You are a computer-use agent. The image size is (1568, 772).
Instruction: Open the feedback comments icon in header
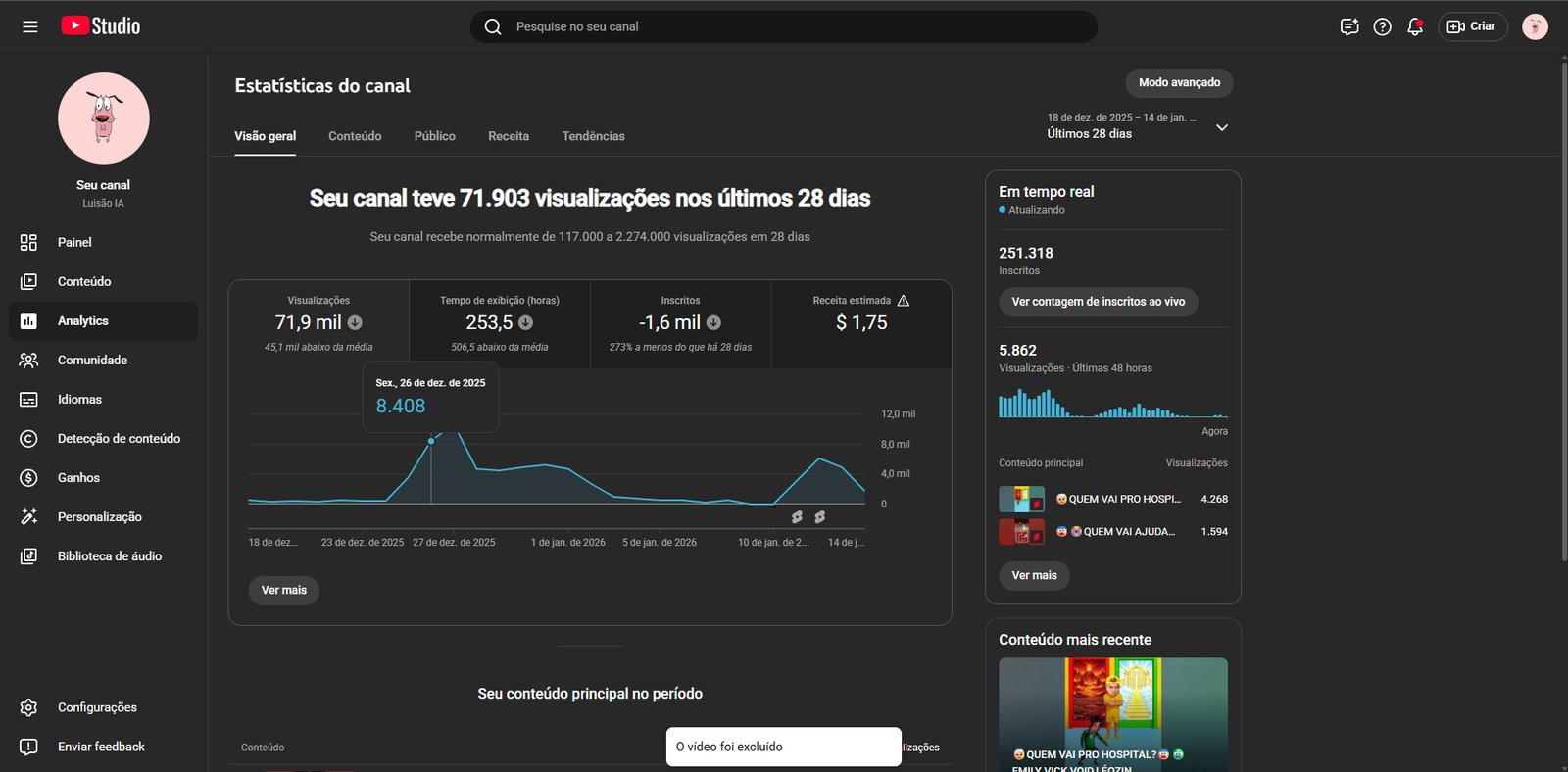pos(1349,26)
